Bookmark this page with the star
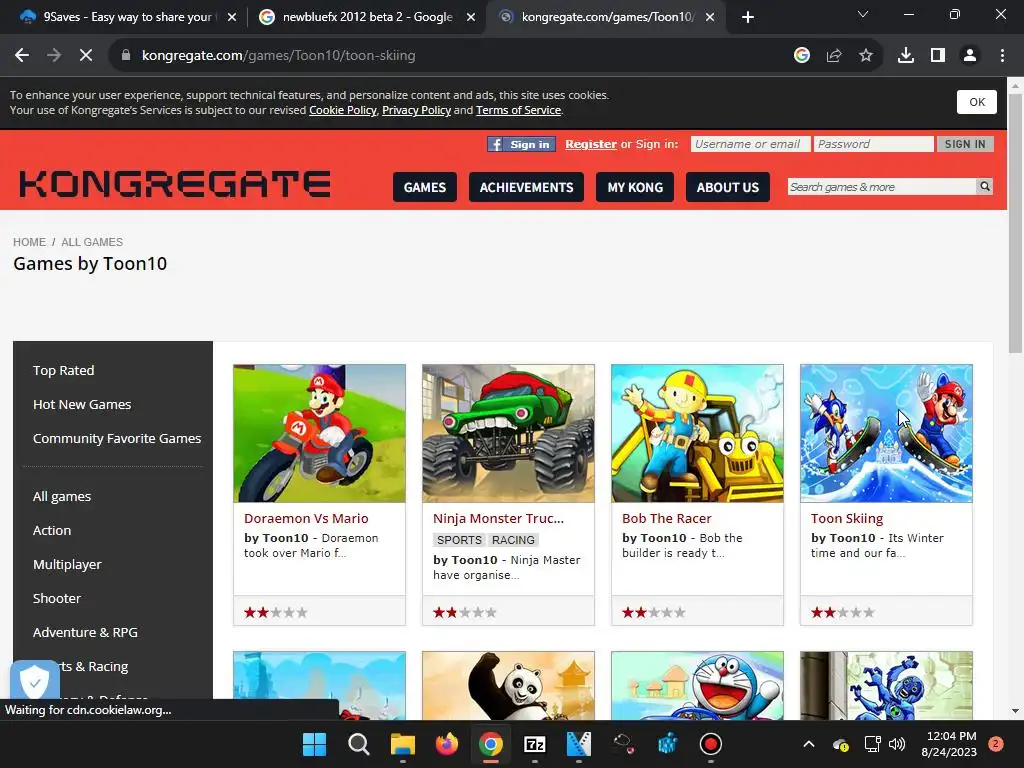Screen dimensions: 1024x768 pos(866,56)
